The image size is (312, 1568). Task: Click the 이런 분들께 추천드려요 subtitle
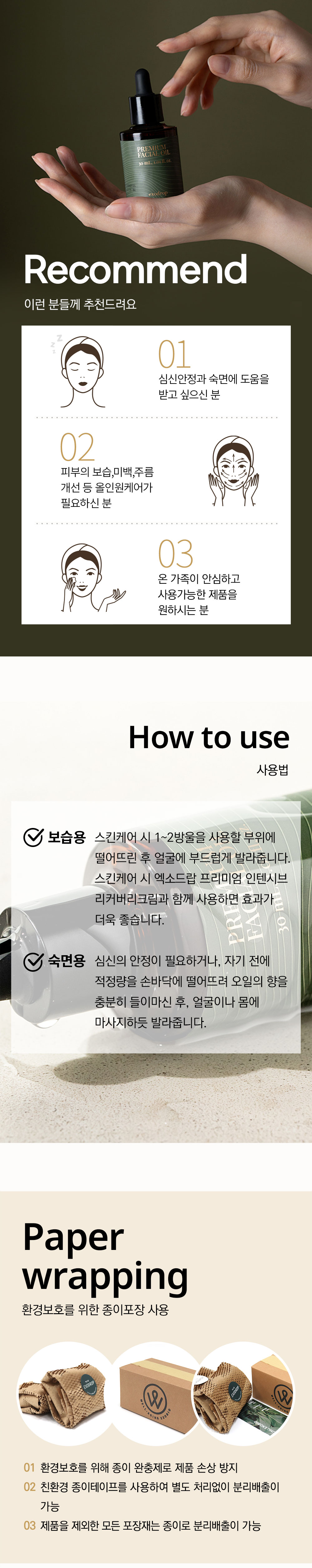point(80,304)
